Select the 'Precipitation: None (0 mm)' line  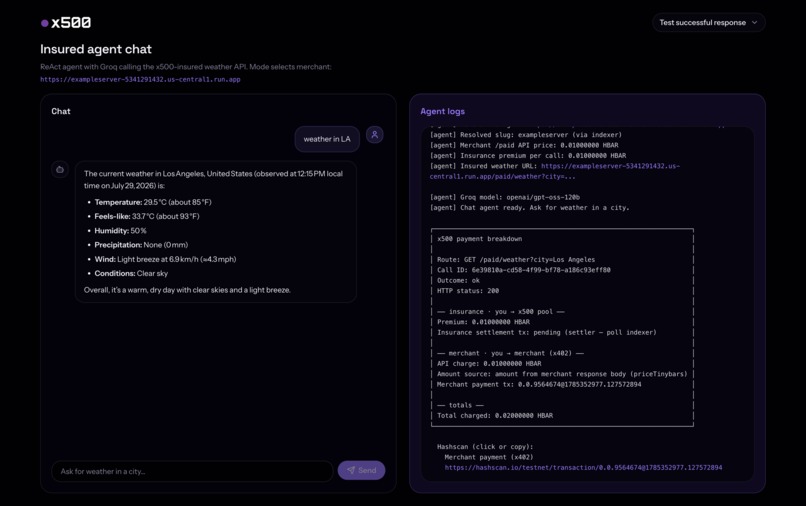tap(141, 245)
